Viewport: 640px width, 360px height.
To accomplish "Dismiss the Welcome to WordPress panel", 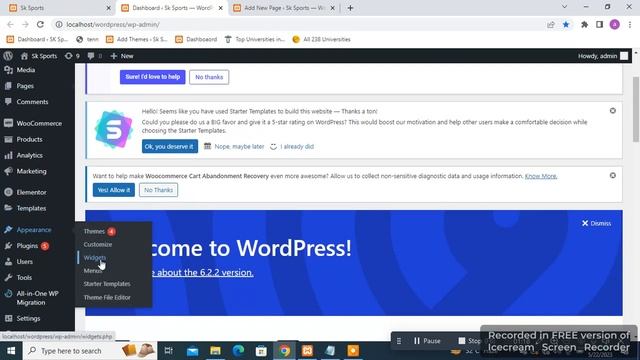I will (596, 223).
